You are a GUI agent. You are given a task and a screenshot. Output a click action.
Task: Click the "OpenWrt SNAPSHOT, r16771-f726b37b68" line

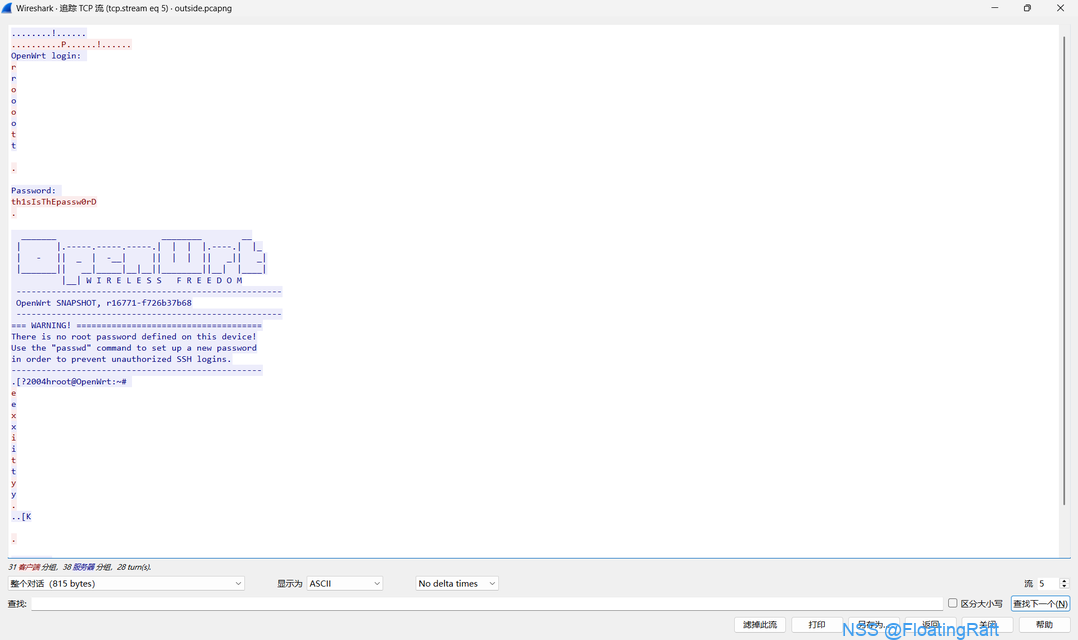[x=104, y=302]
